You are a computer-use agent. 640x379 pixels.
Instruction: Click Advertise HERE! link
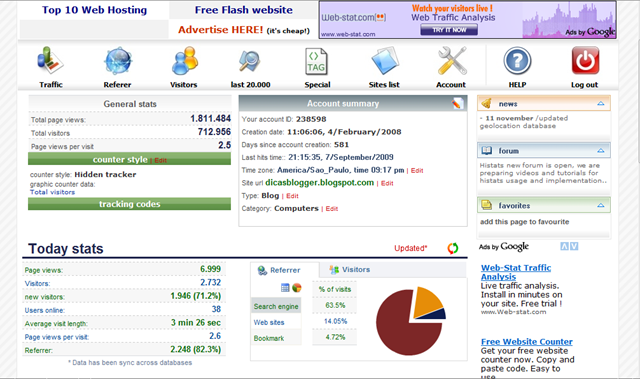(220, 30)
